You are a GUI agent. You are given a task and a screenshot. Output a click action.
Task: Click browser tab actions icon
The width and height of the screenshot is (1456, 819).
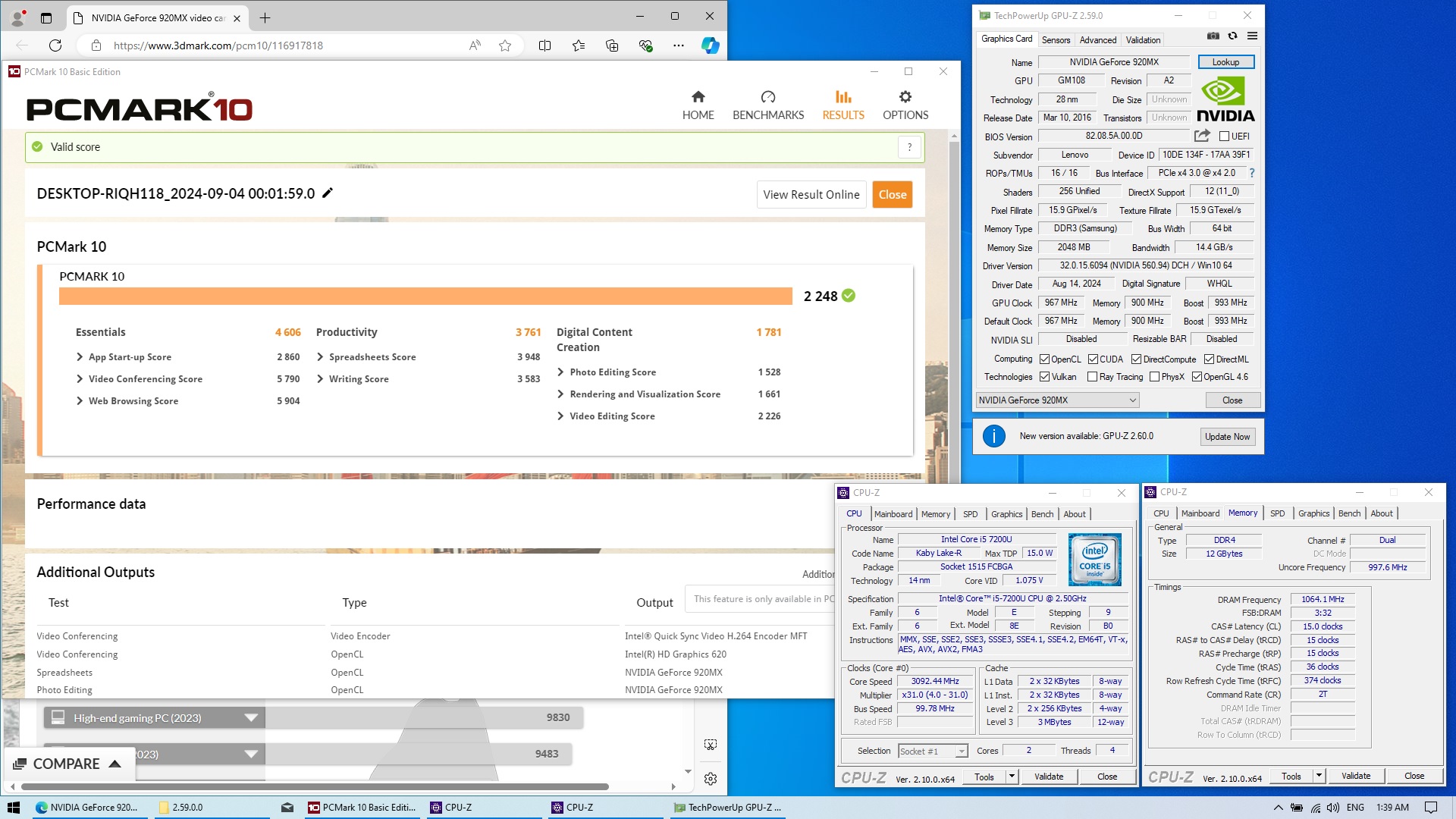coord(46,17)
